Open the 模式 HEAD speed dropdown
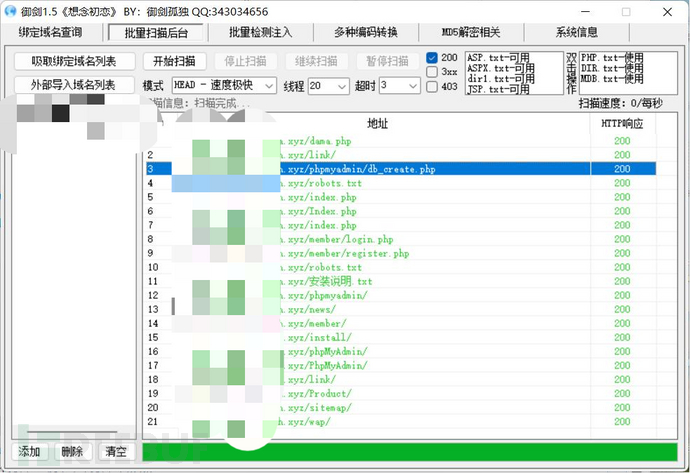Viewport: 690px width, 473px height. (x=224, y=85)
